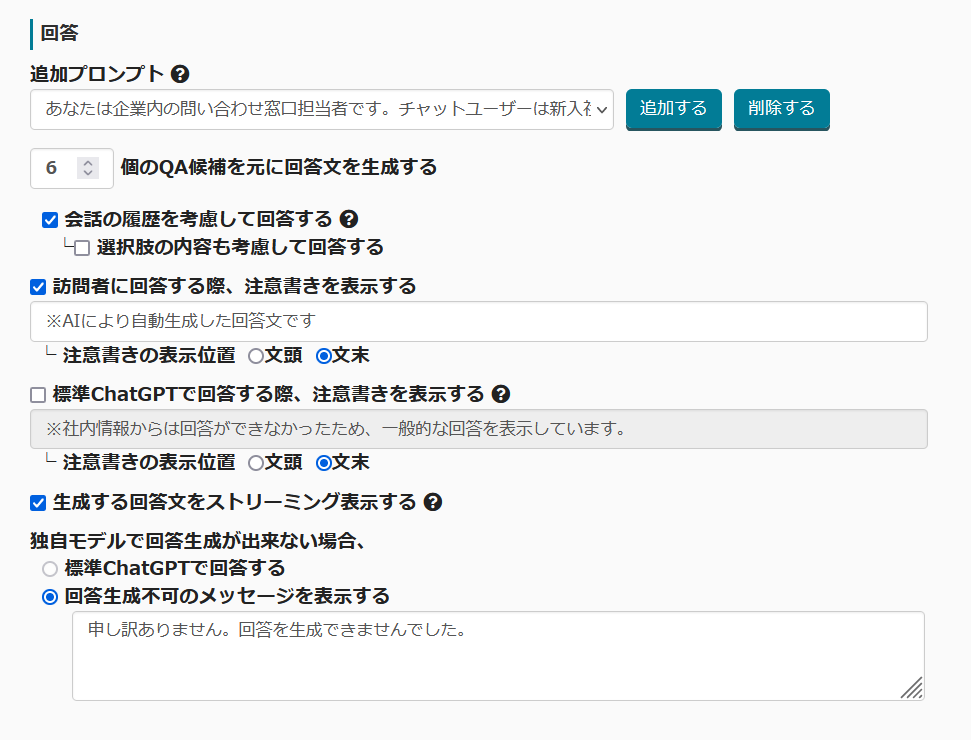This screenshot has width=971, height=740.
Task: Choose 回答生成不可のメッセージを表示する radio option
Action: click(x=50, y=597)
